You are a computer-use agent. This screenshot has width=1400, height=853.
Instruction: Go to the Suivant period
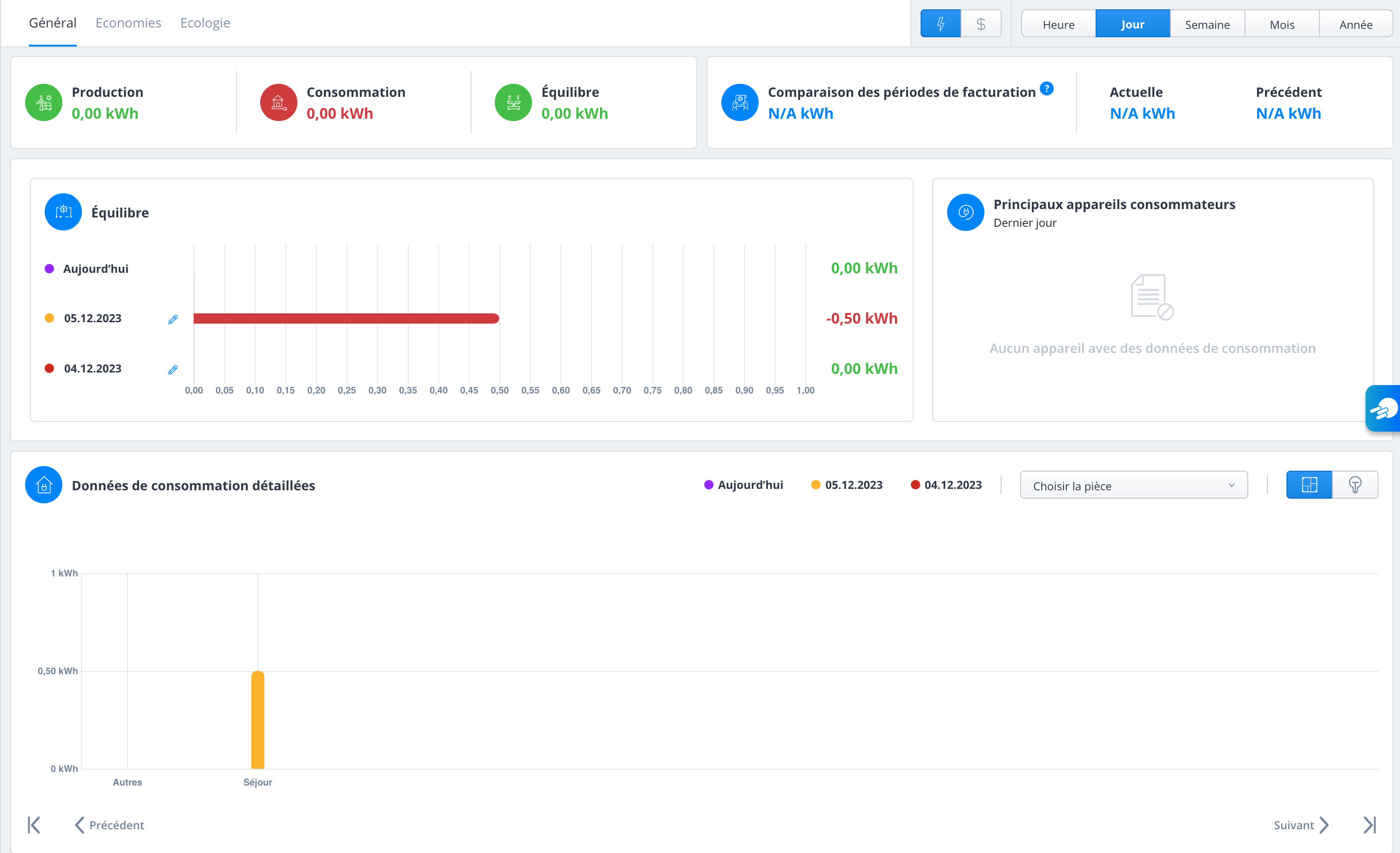[1301, 825]
